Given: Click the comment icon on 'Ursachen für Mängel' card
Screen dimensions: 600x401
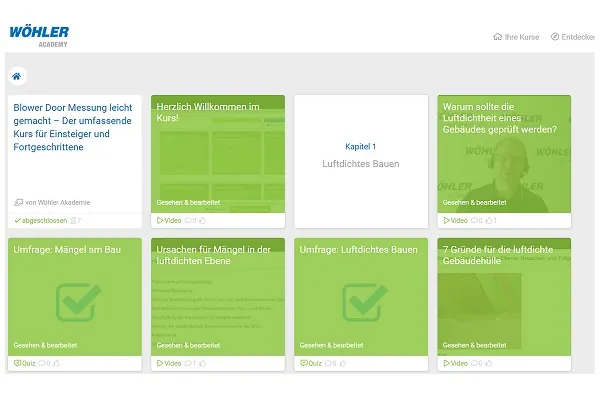Looking at the screenshot, I should [189, 363].
